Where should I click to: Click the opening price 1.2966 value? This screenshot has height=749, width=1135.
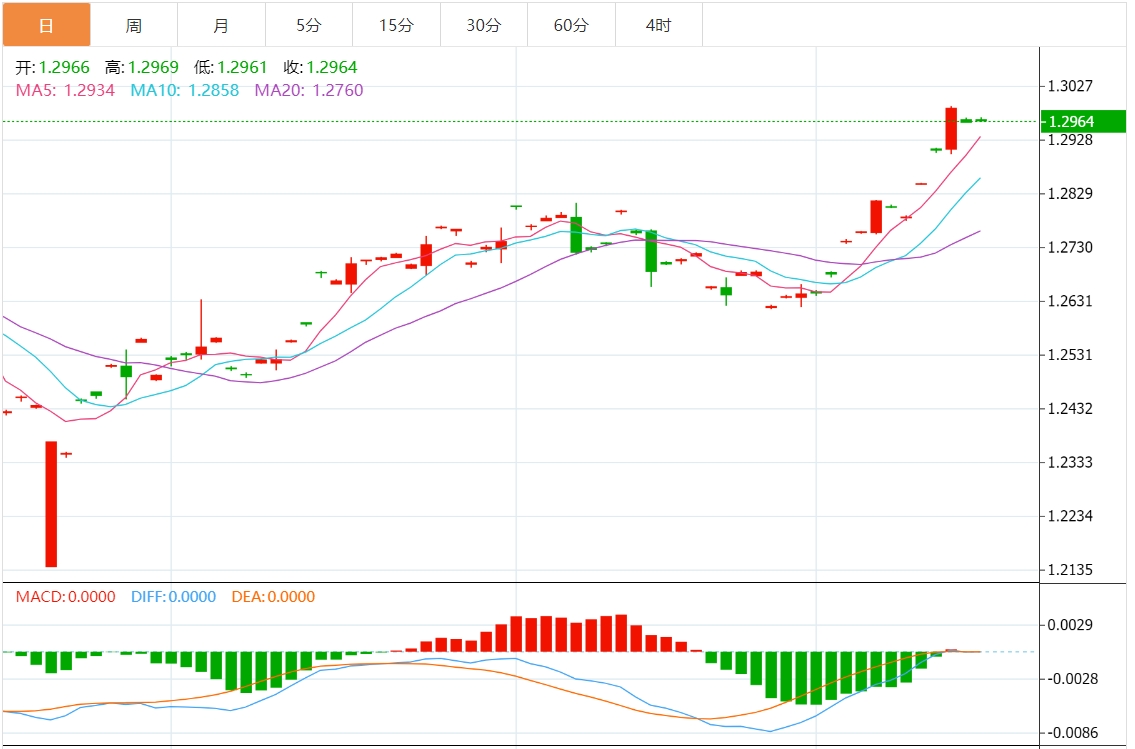tap(64, 67)
